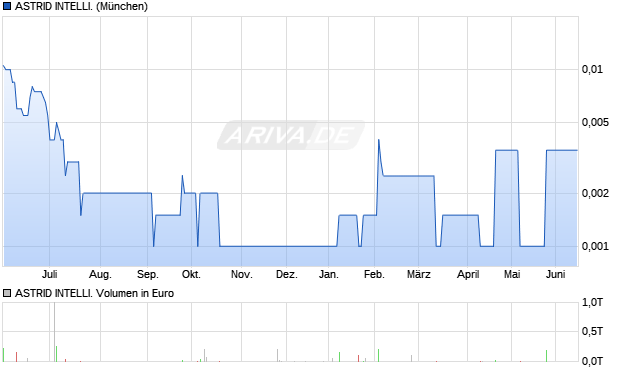
Task: Click the 'Mai' month label
Action: coord(512,274)
